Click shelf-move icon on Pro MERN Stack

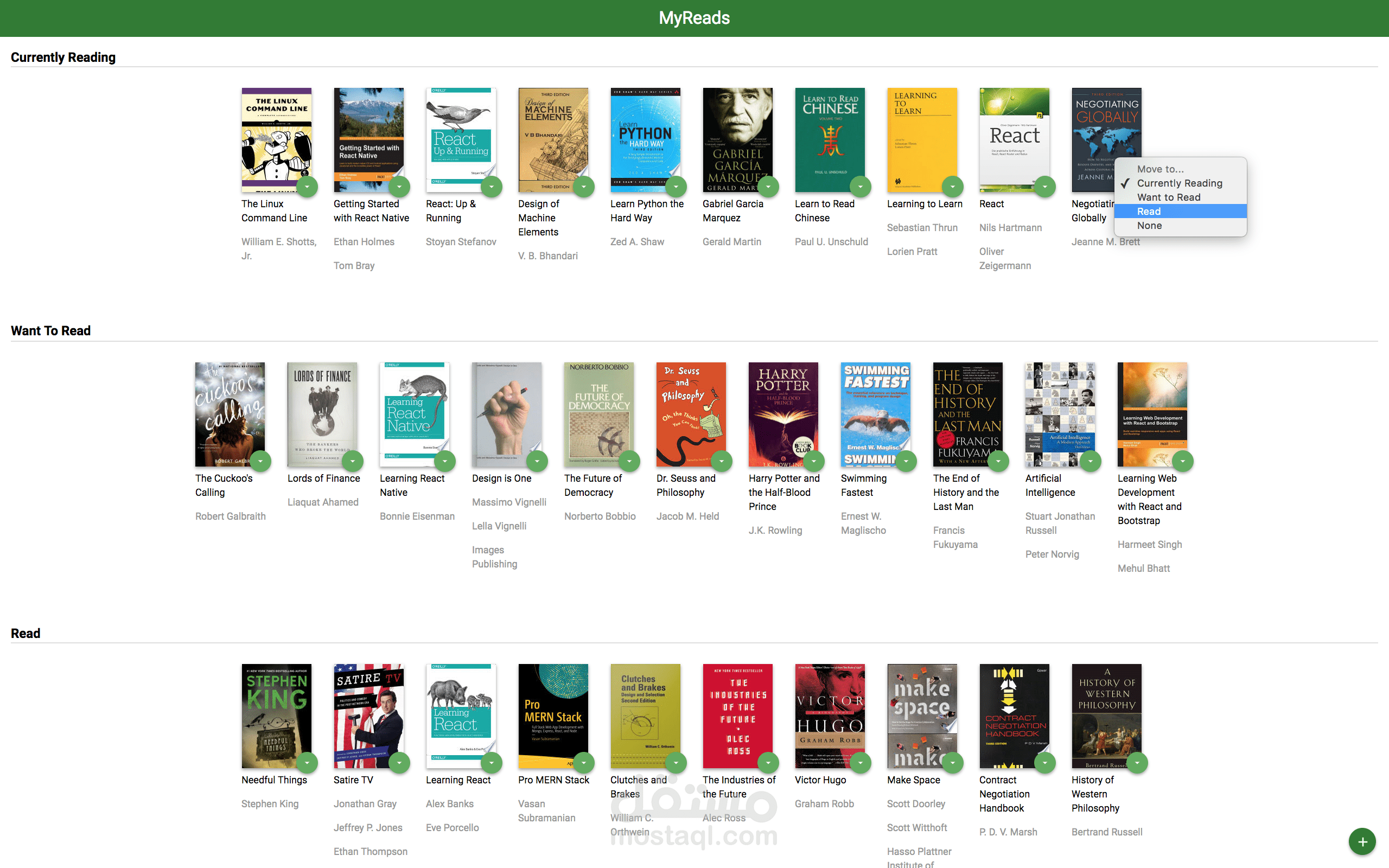584,763
